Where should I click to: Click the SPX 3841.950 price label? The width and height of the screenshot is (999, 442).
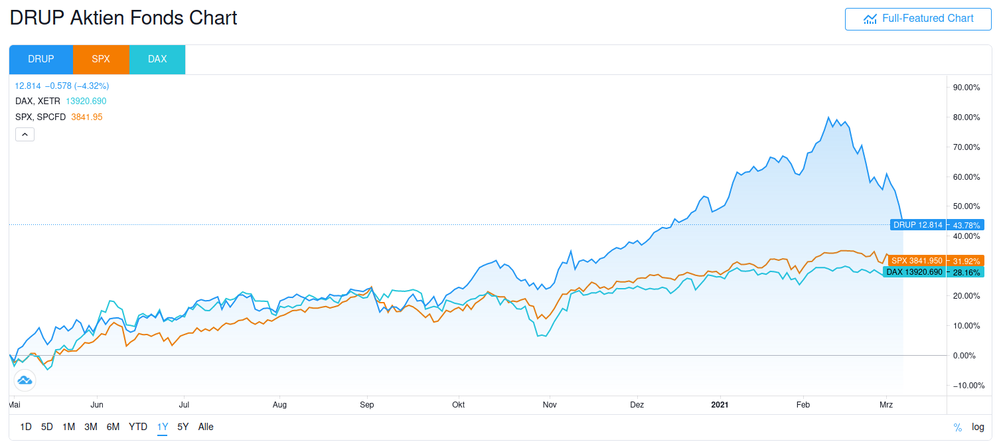(915, 260)
